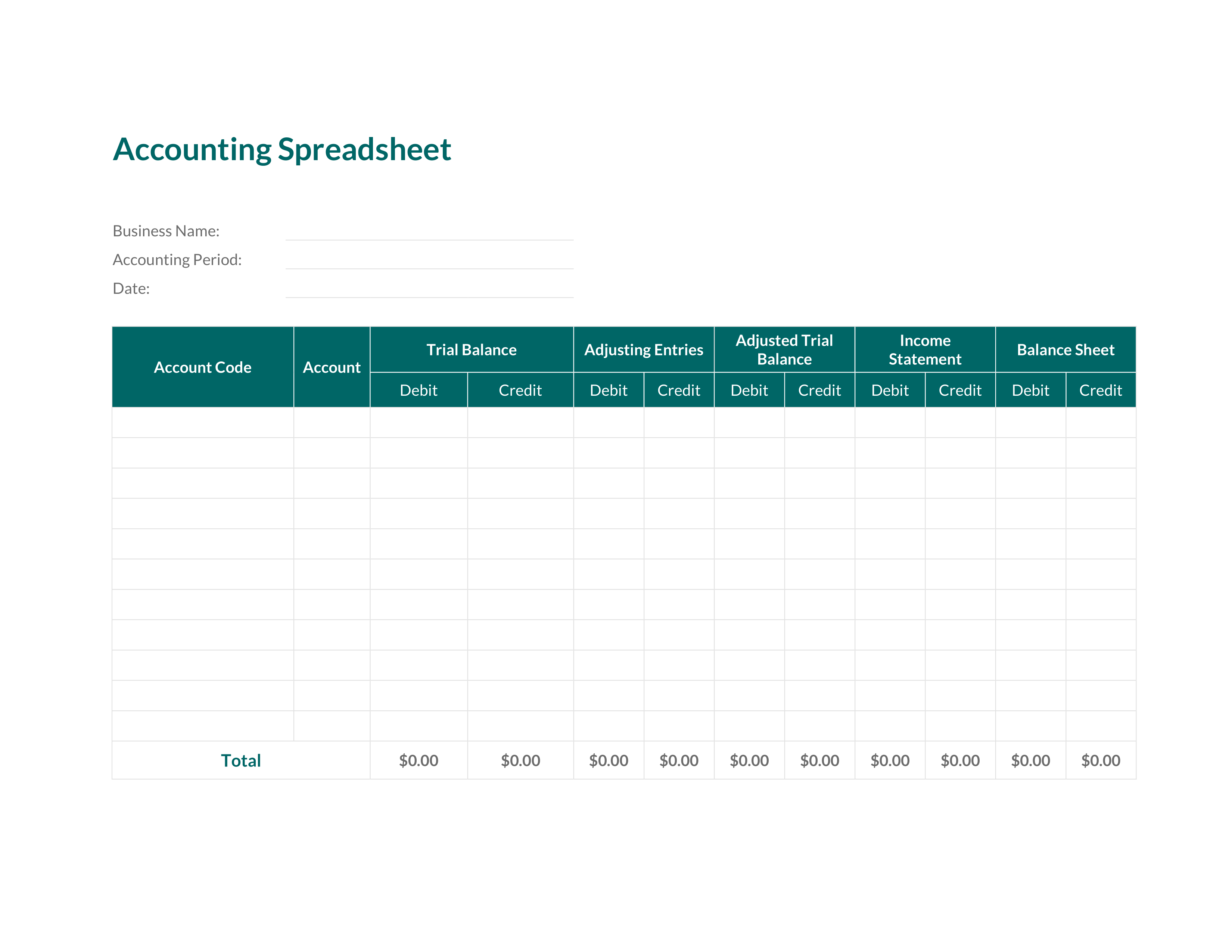
Task: Click the Balance Sheet header
Action: coord(1065,350)
